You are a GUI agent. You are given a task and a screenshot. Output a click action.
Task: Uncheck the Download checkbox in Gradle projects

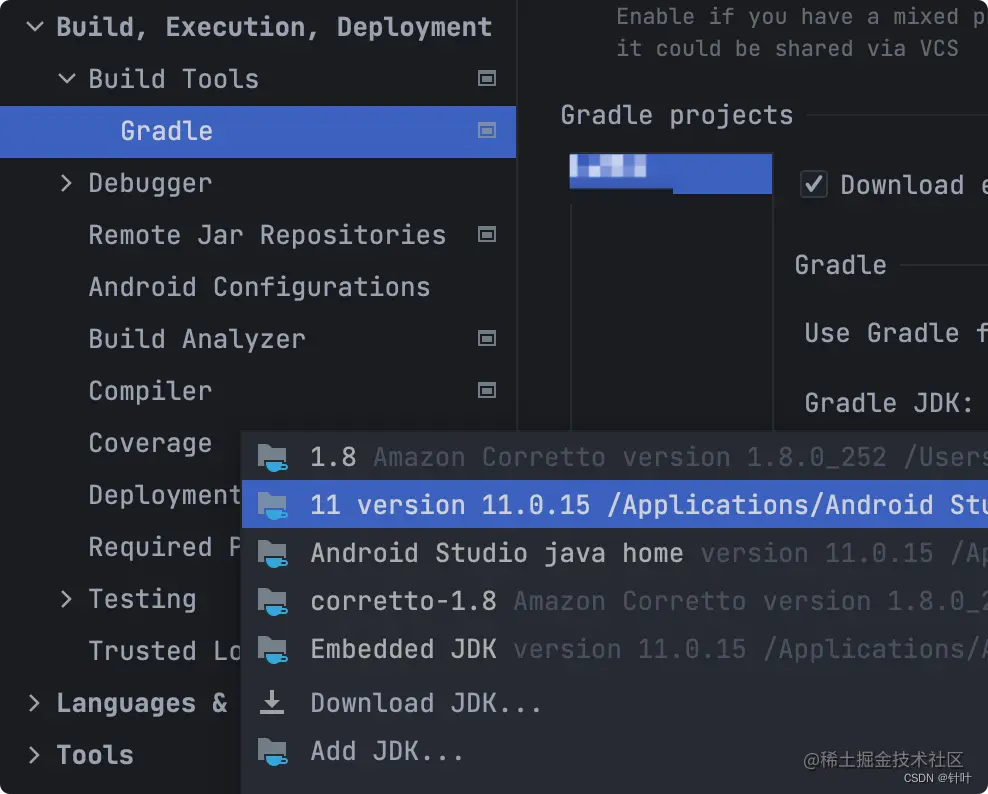(814, 184)
